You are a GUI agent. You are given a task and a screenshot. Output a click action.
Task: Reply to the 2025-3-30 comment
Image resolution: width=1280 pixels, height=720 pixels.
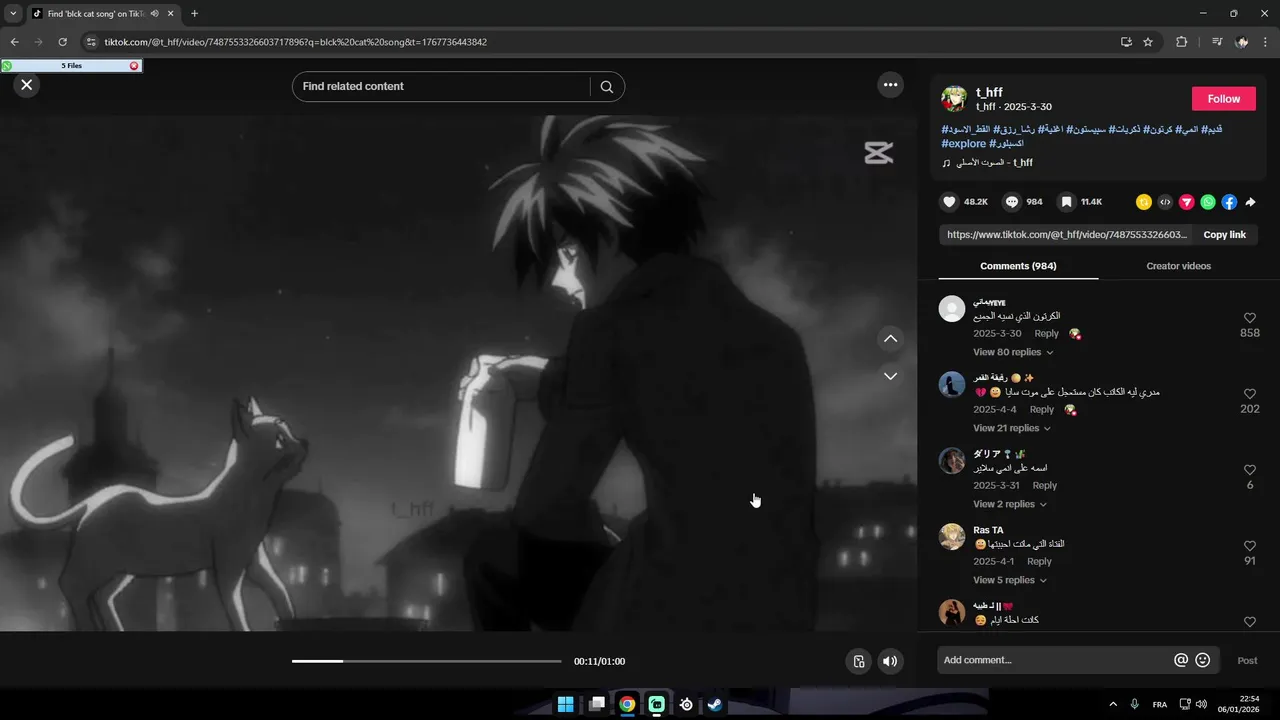pyautogui.click(x=1046, y=334)
